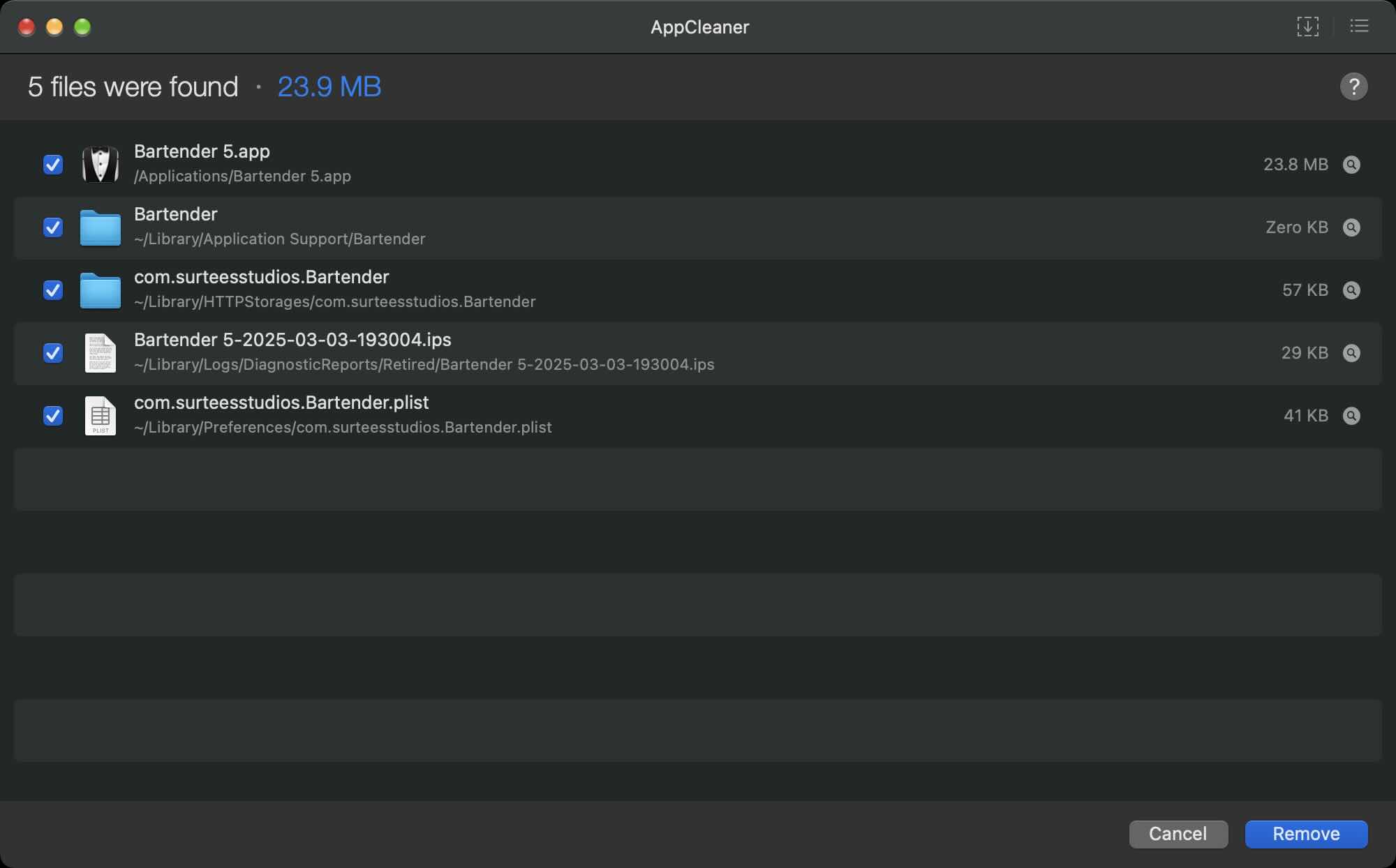Image resolution: width=1396 pixels, height=868 pixels.
Task: Open help via the question mark icon
Action: pyautogui.click(x=1354, y=87)
